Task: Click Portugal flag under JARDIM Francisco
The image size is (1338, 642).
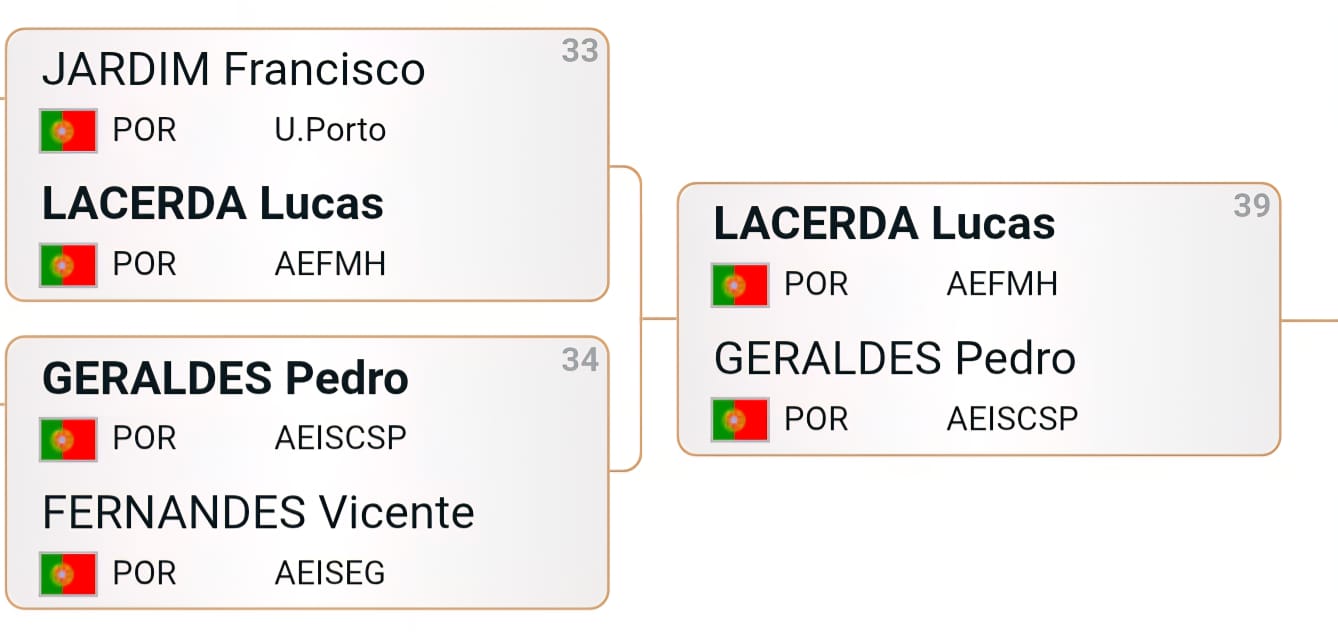Action: (x=68, y=130)
